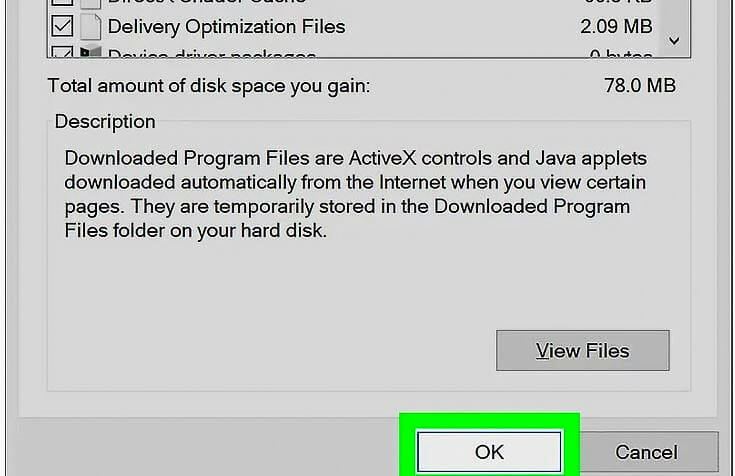The width and height of the screenshot is (735, 476).
Task: Cancel the disk cleanup dialog
Action: (646, 452)
